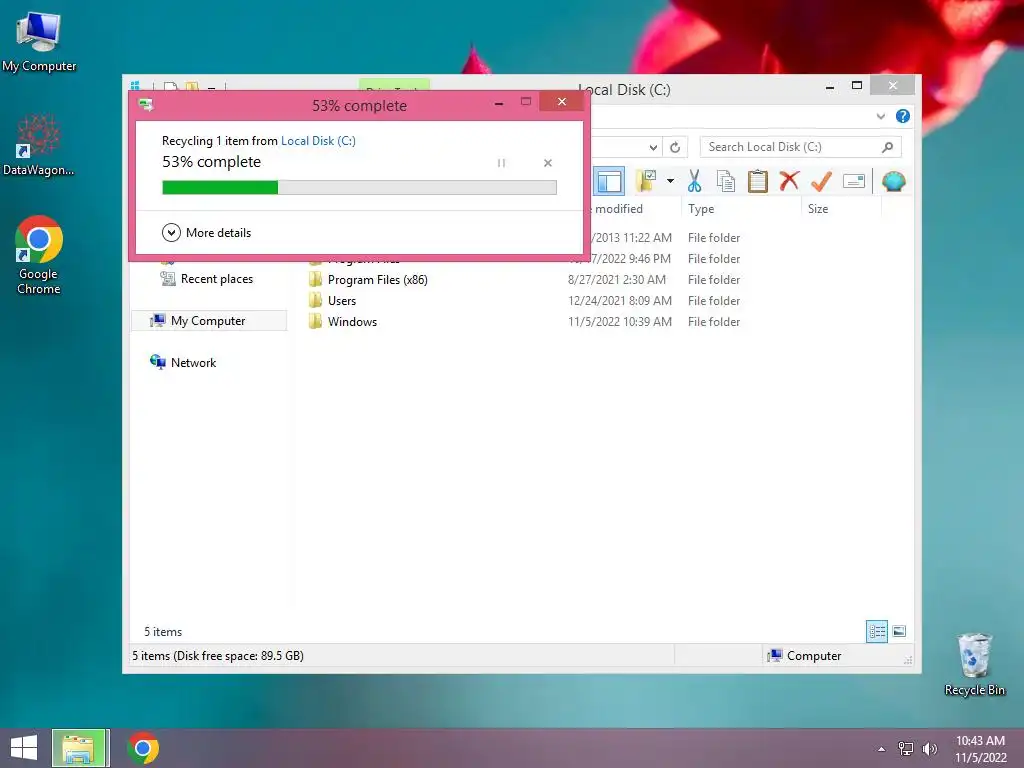Click the volume speaker tray icon
Viewport: 1024px width, 768px height.
929,749
